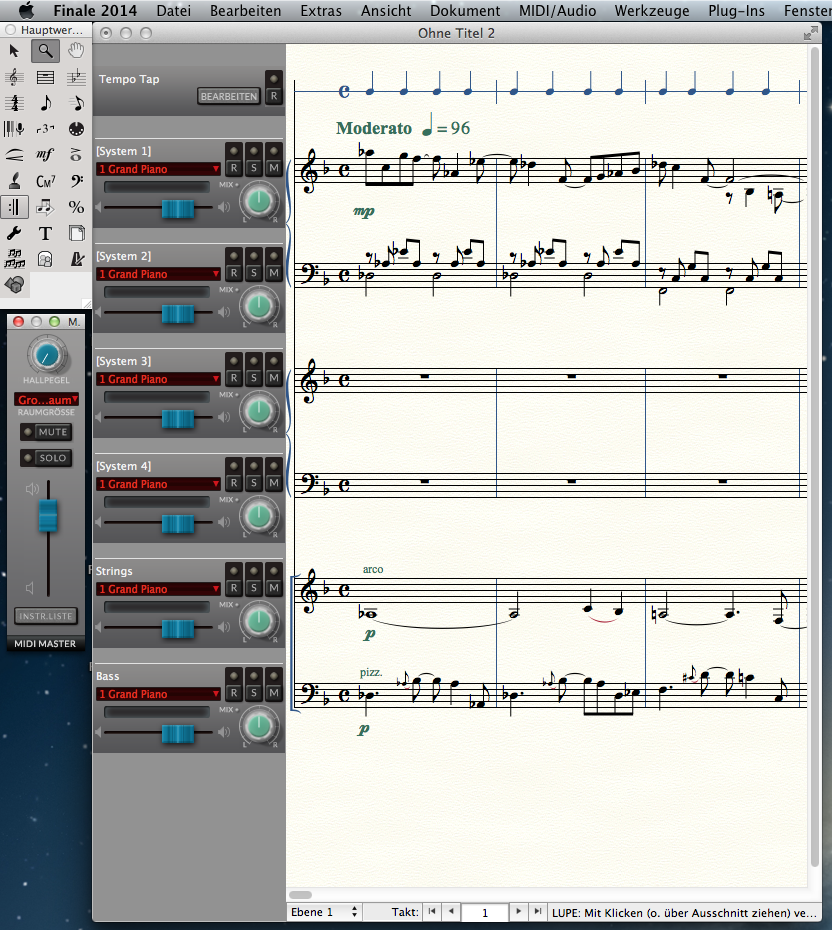Open the MIDI/Audio menu
This screenshot has width=832, height=930.
557,11
